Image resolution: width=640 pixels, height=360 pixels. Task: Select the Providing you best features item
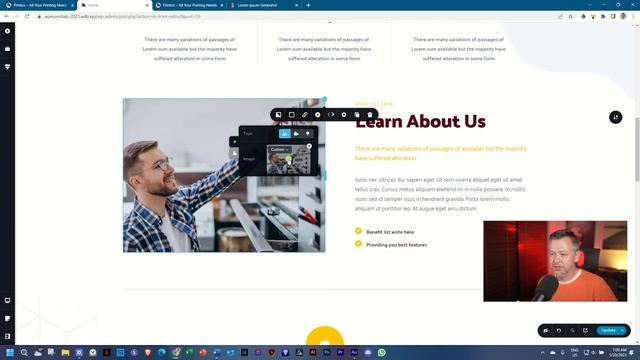pos(396,245)
